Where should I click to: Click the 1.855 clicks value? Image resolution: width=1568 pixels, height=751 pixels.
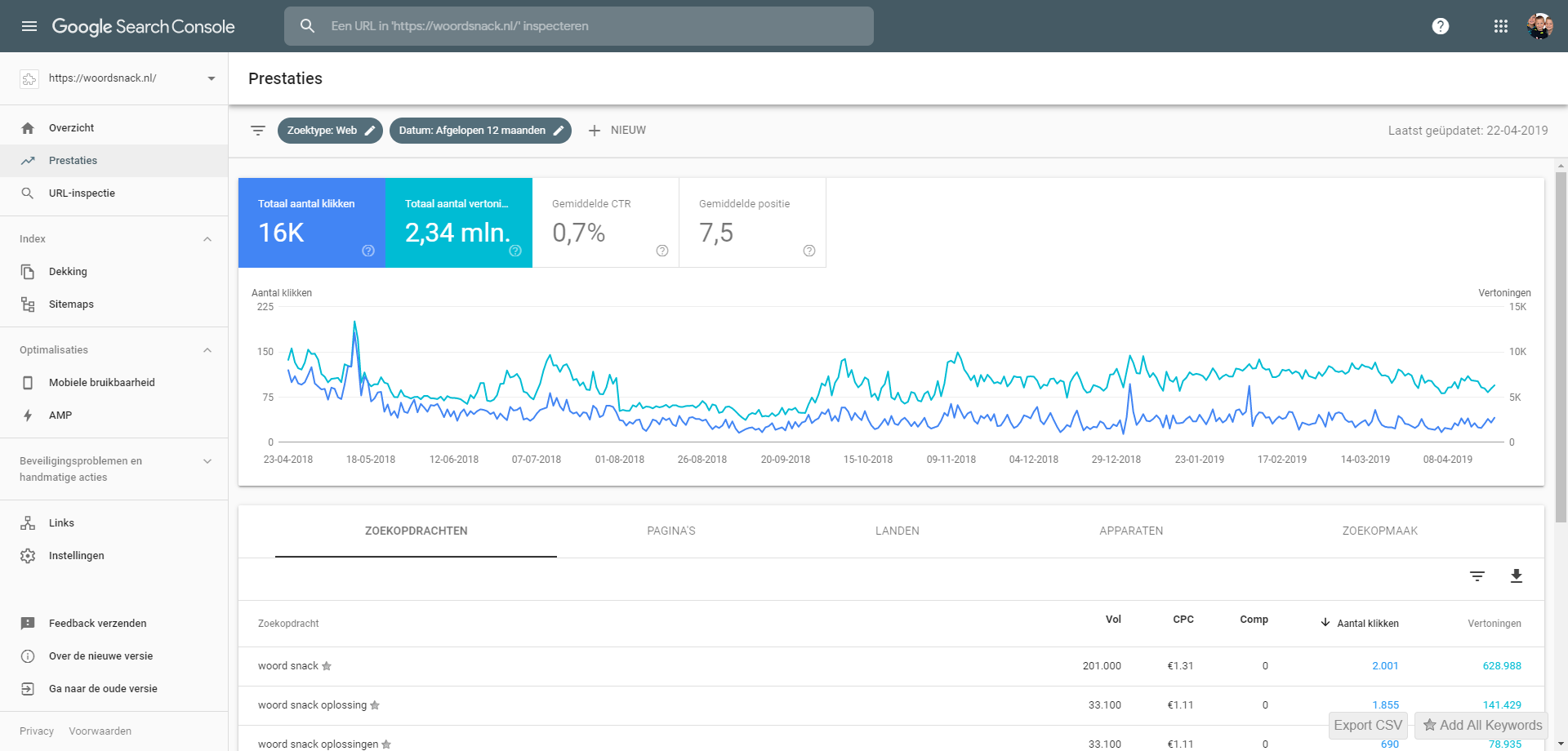pos(1385,705)
